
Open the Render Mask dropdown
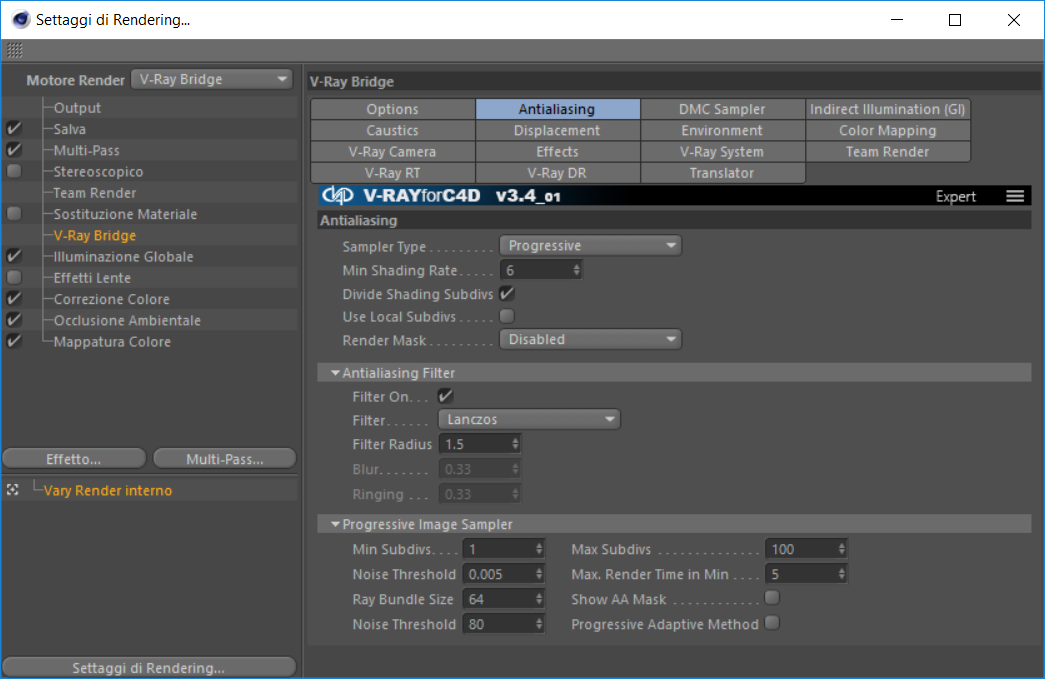[590, 339]
